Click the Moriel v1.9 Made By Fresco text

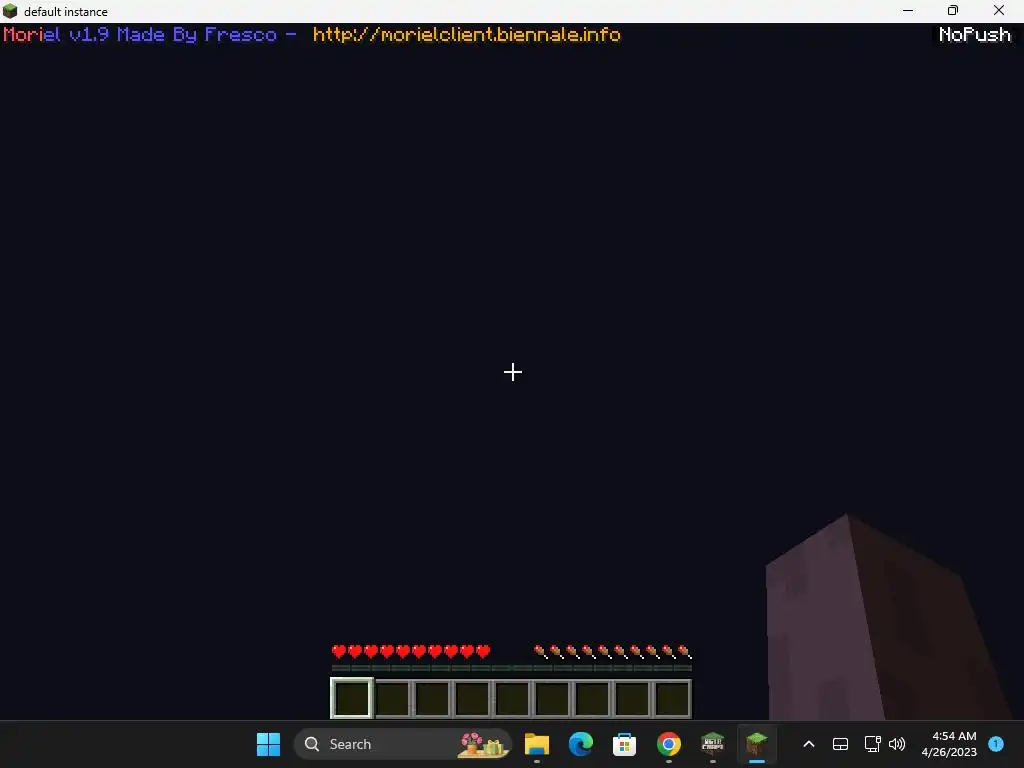pyautogui.click(x=140, y=35)
